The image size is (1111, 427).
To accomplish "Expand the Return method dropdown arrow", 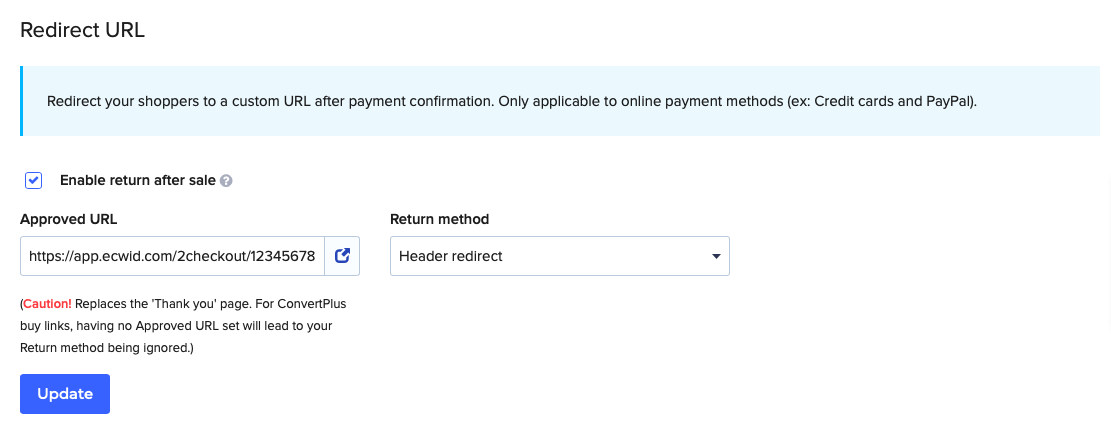I will coord(716,256).
